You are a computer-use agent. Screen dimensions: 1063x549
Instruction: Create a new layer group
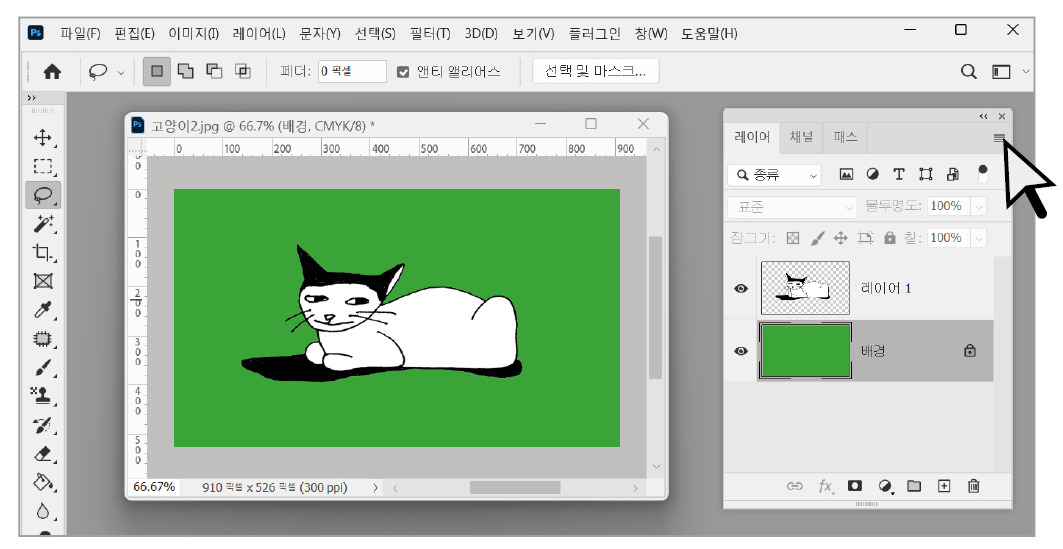click(x=914, y=486)
